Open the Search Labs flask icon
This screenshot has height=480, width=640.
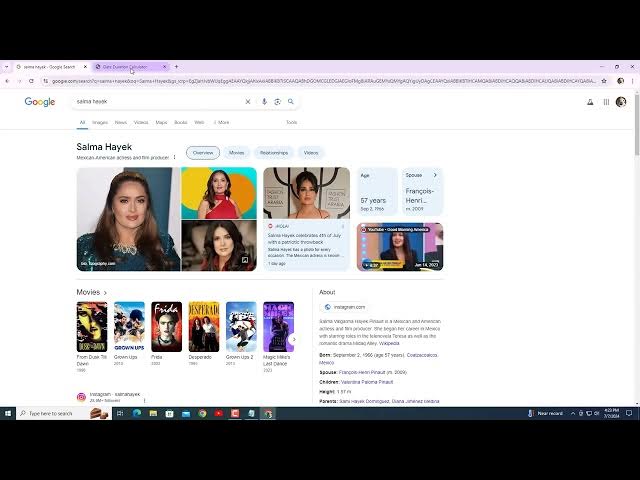(x=590, y=102)
